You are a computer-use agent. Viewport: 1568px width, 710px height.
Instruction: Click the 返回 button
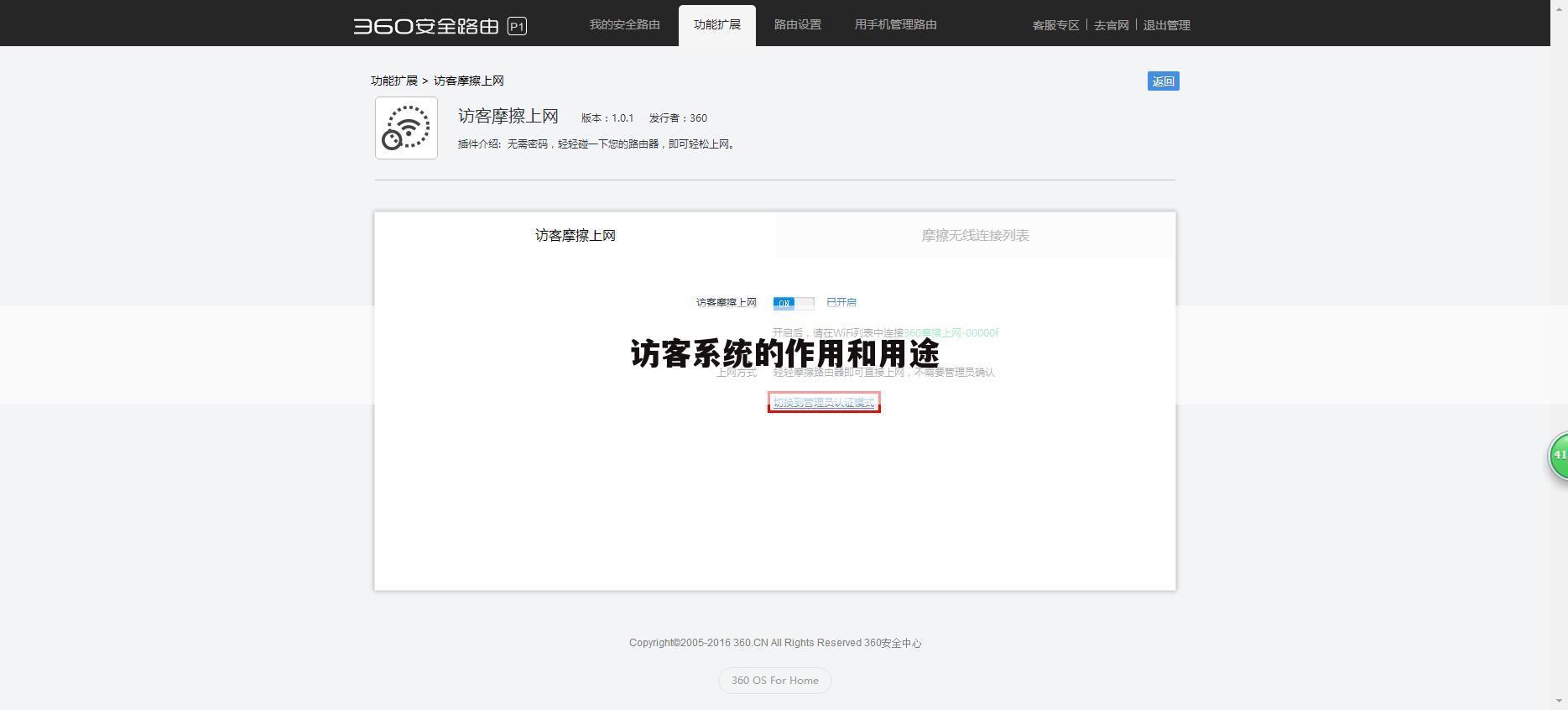pos(1164,81)
